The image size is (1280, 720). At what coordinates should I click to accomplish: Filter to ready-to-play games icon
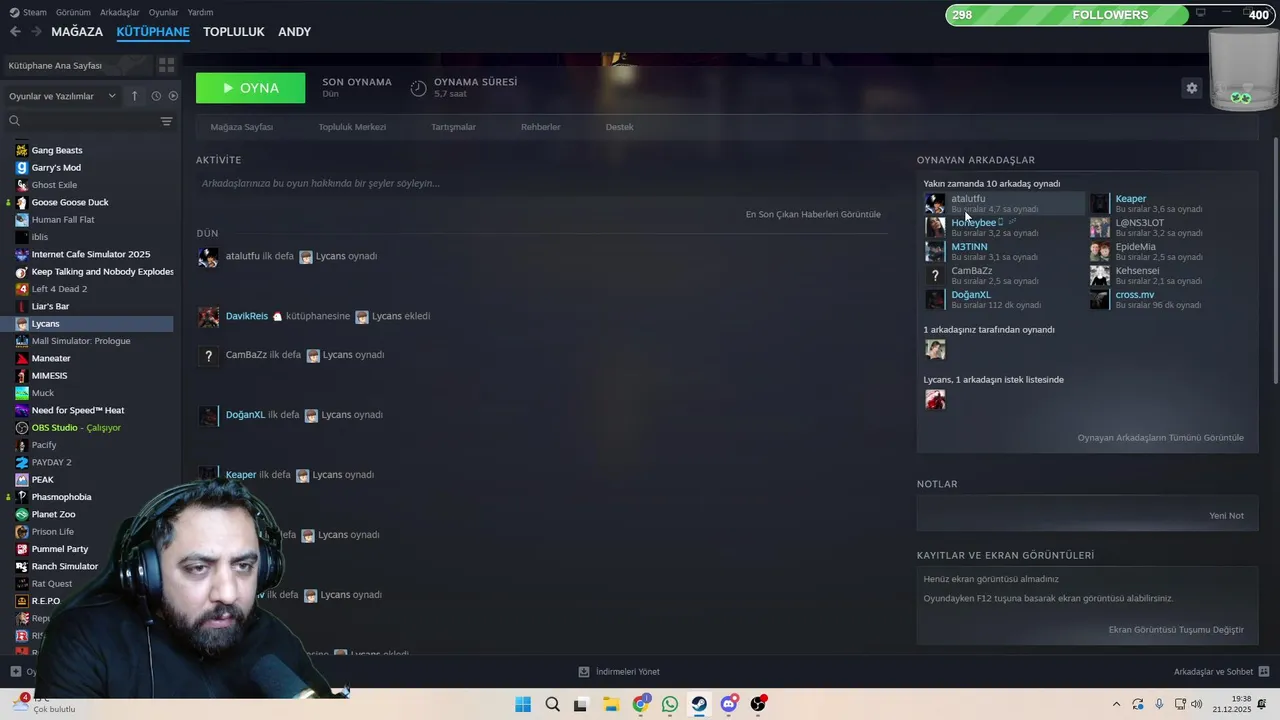(x=173, y=96)
